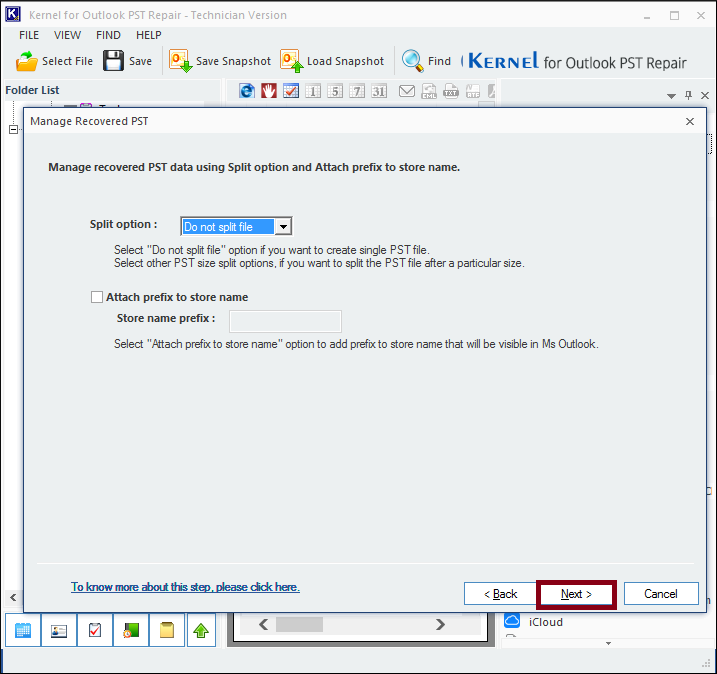
Task: Open the HELP menu
Action: click(149, 35)
